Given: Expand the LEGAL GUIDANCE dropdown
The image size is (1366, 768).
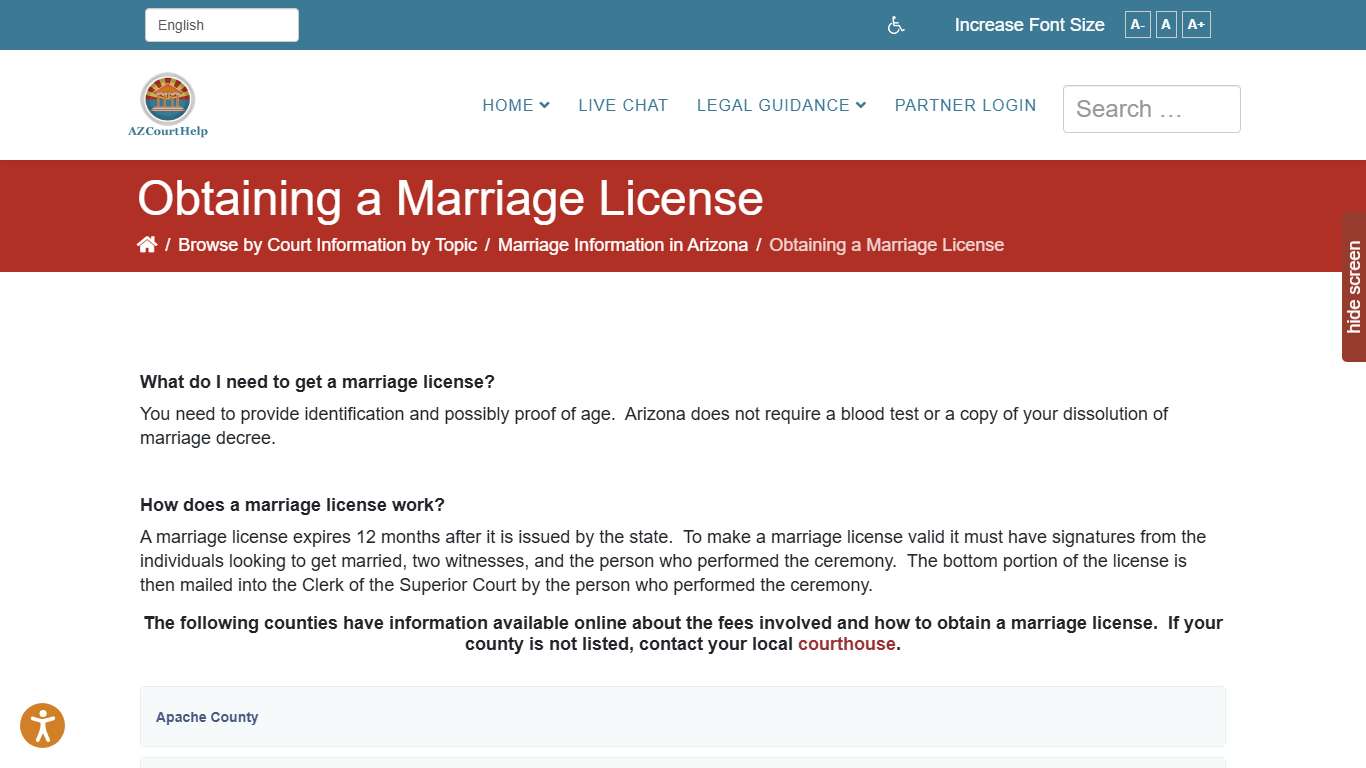Looking at the screenshot, I should point(780,105).
